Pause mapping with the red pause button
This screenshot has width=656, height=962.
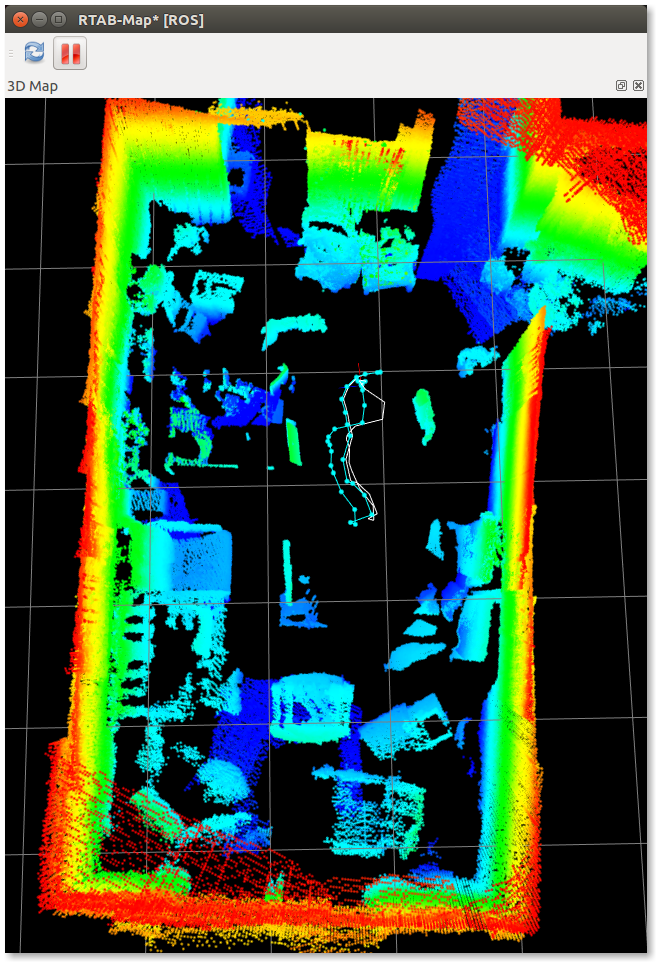(70, 53)
